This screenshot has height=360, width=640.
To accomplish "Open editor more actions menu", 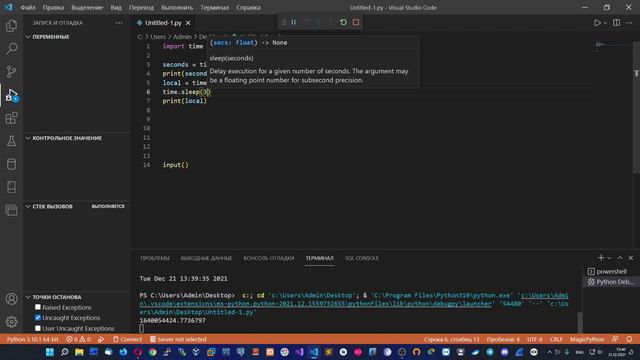I will click(x=629, y=23).
